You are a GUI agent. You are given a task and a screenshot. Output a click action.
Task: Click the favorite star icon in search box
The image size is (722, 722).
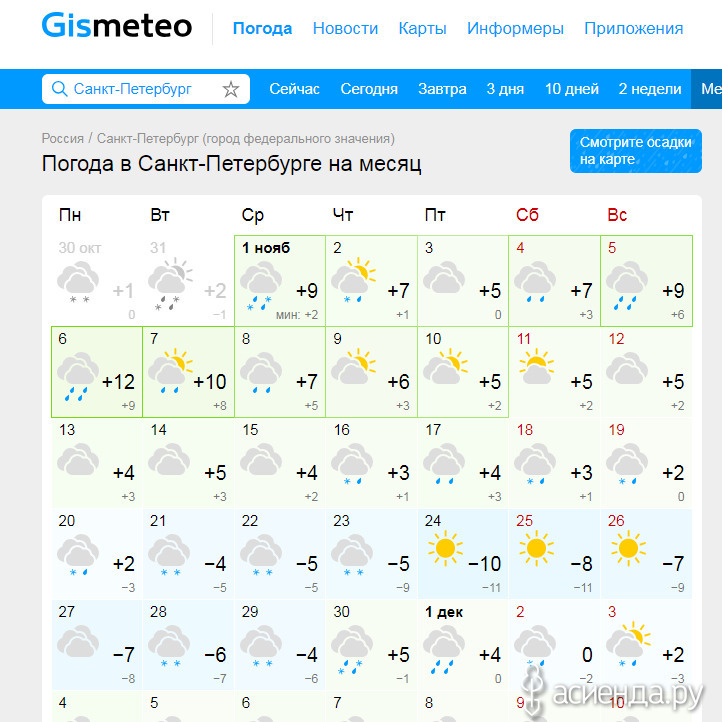click(231, 89)
